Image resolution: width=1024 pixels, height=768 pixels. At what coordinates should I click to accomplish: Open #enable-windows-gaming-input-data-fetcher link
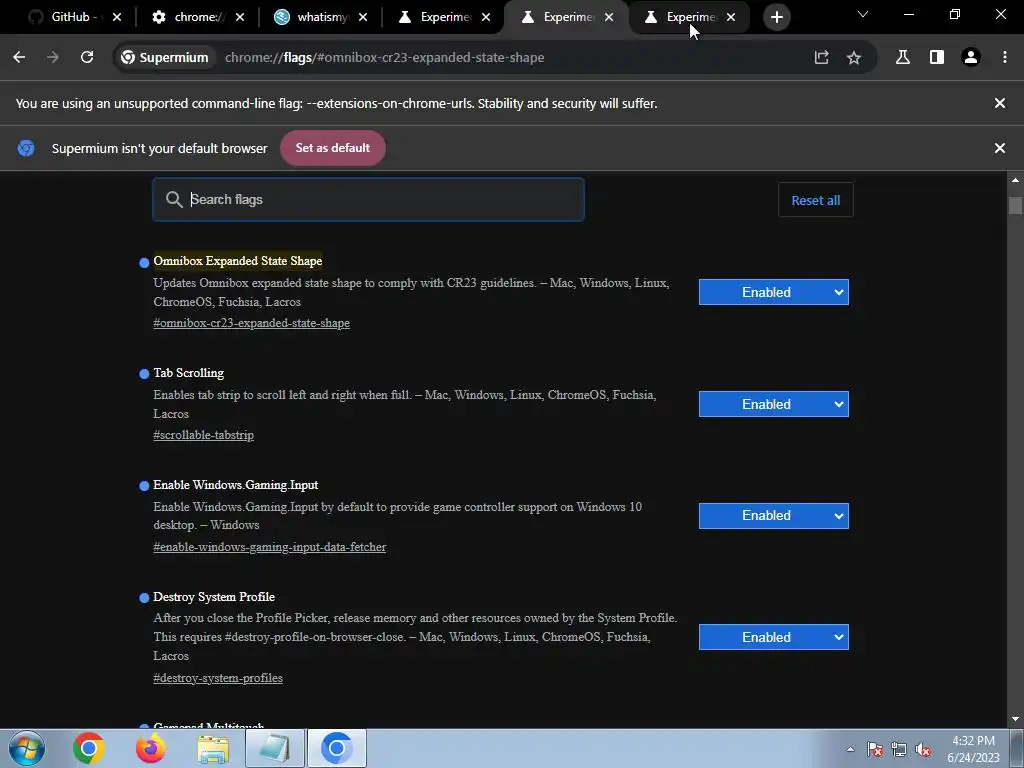click(270, 547)
